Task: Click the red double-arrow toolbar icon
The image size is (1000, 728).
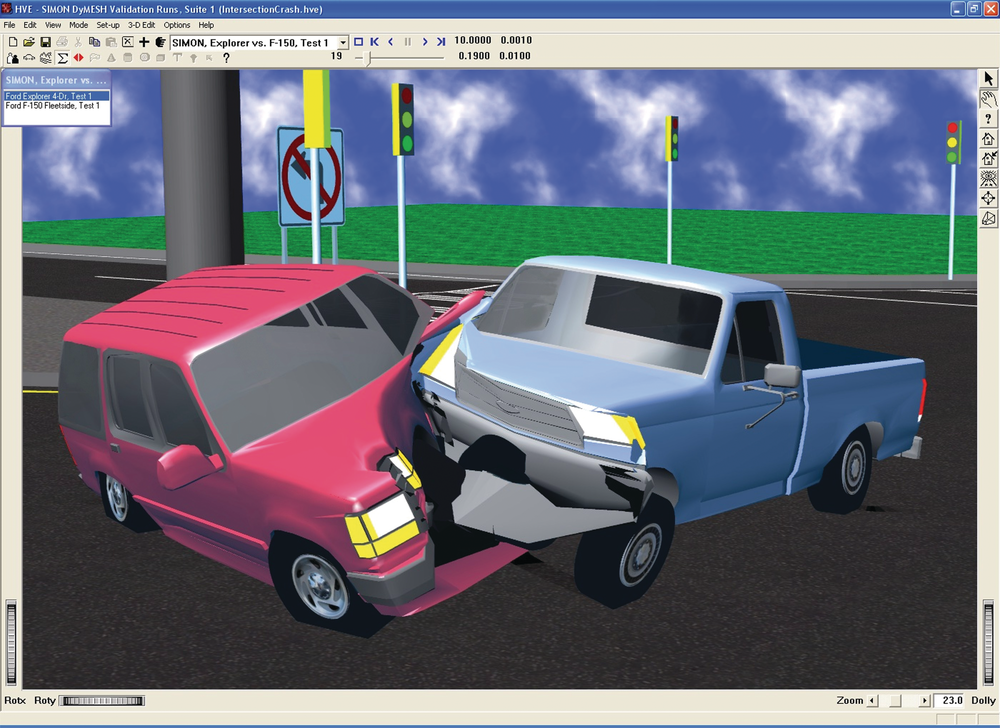Action: click(x=78, y=58)
